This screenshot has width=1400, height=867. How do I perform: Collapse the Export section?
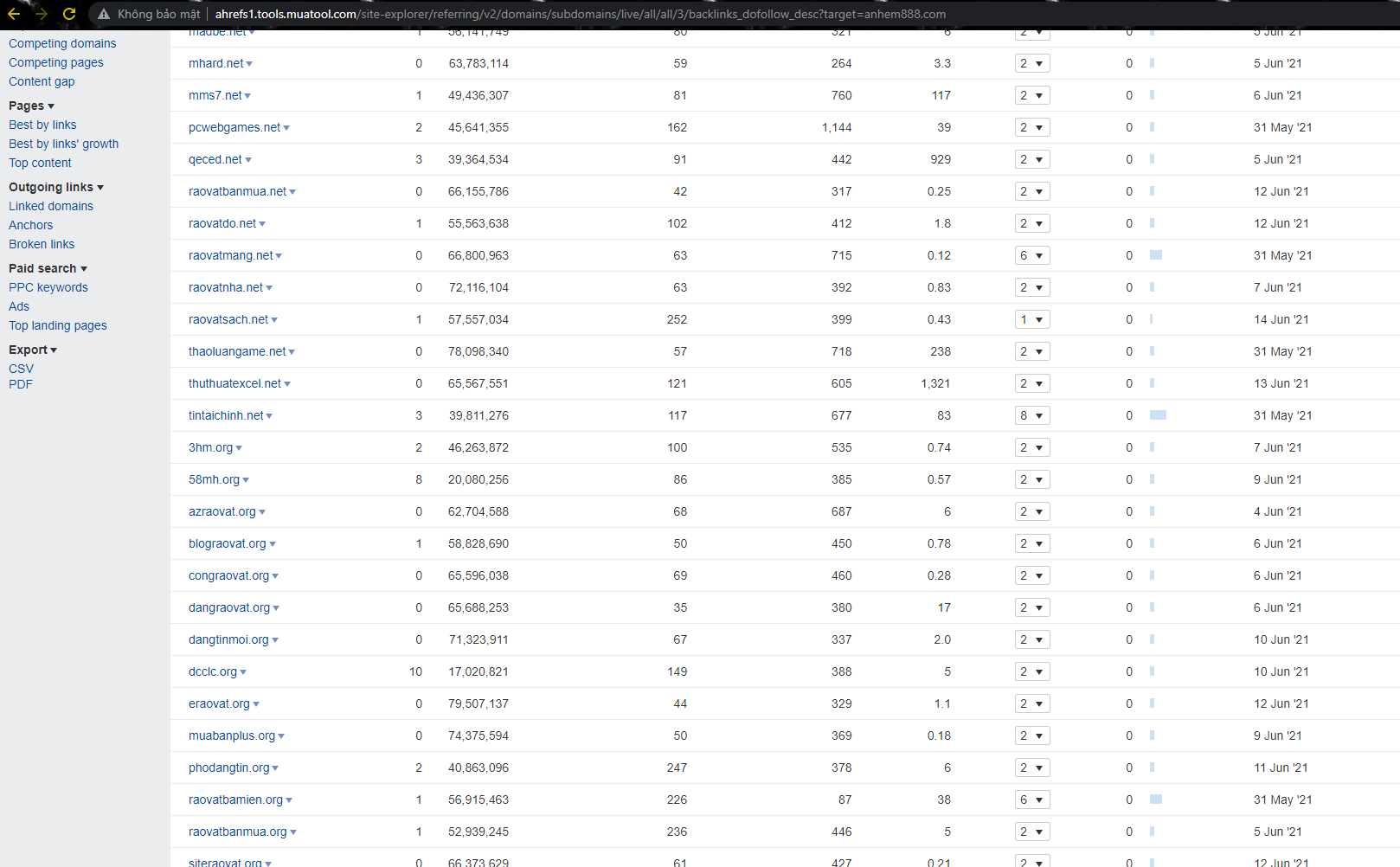[33, 350]
